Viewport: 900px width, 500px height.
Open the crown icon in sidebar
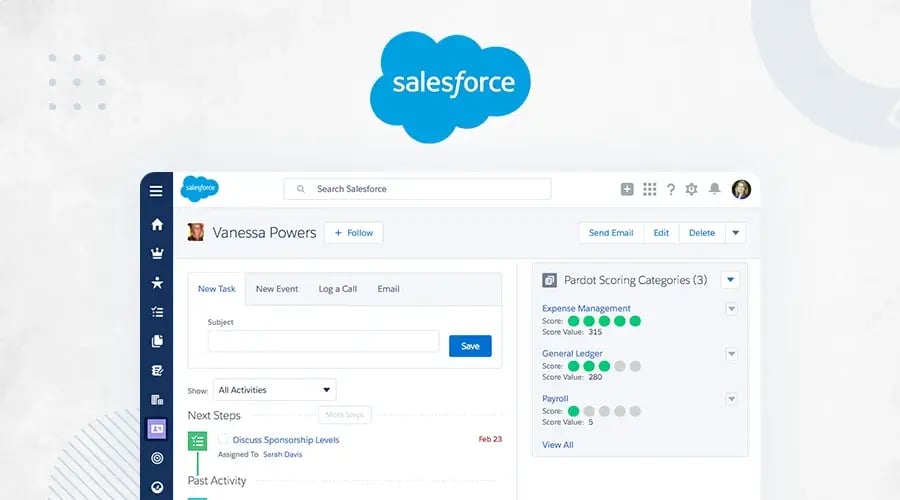point(157,253)
